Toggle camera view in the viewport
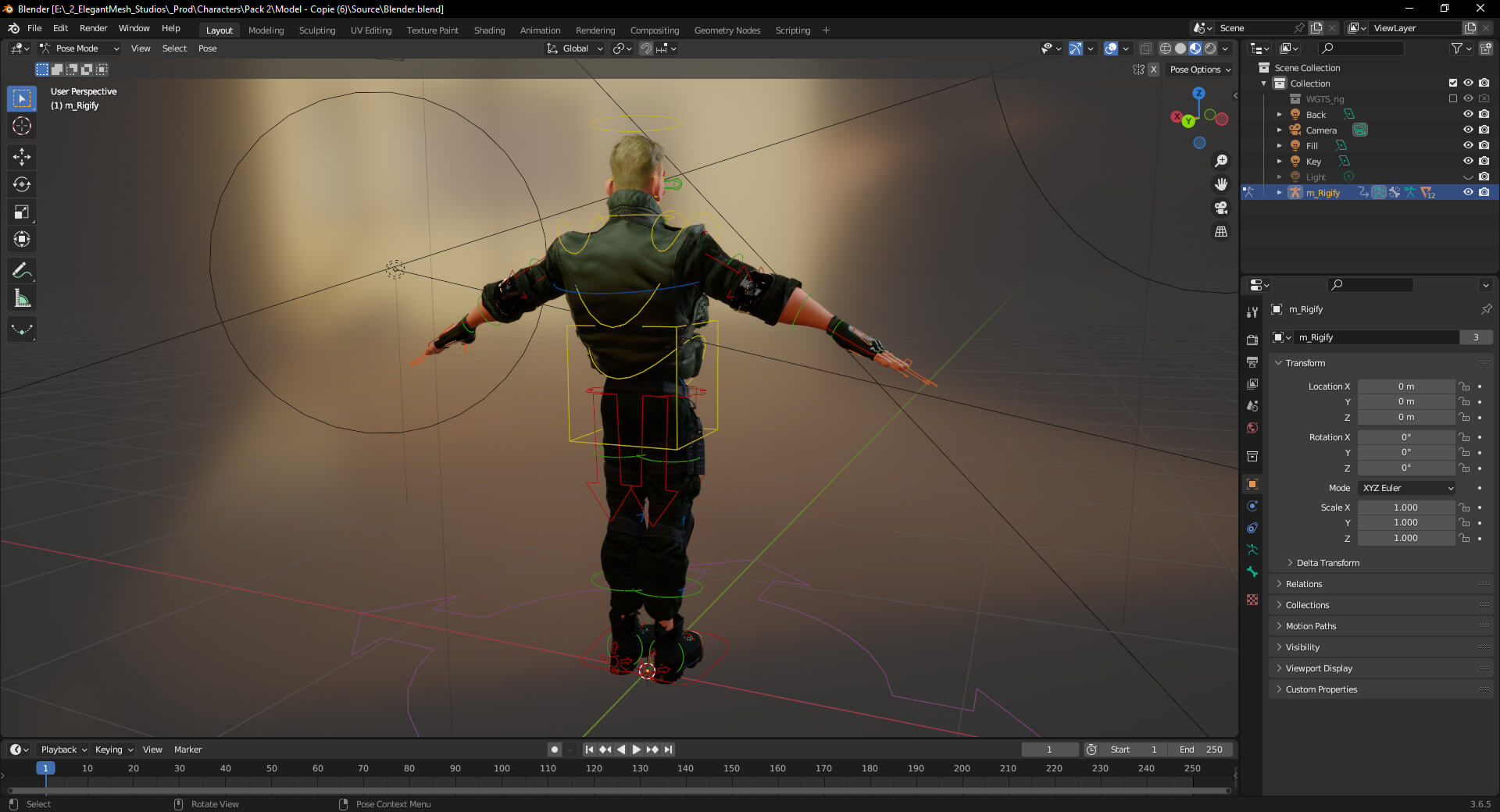Viewport: 1500px width, 812px height. [1220, 208]
